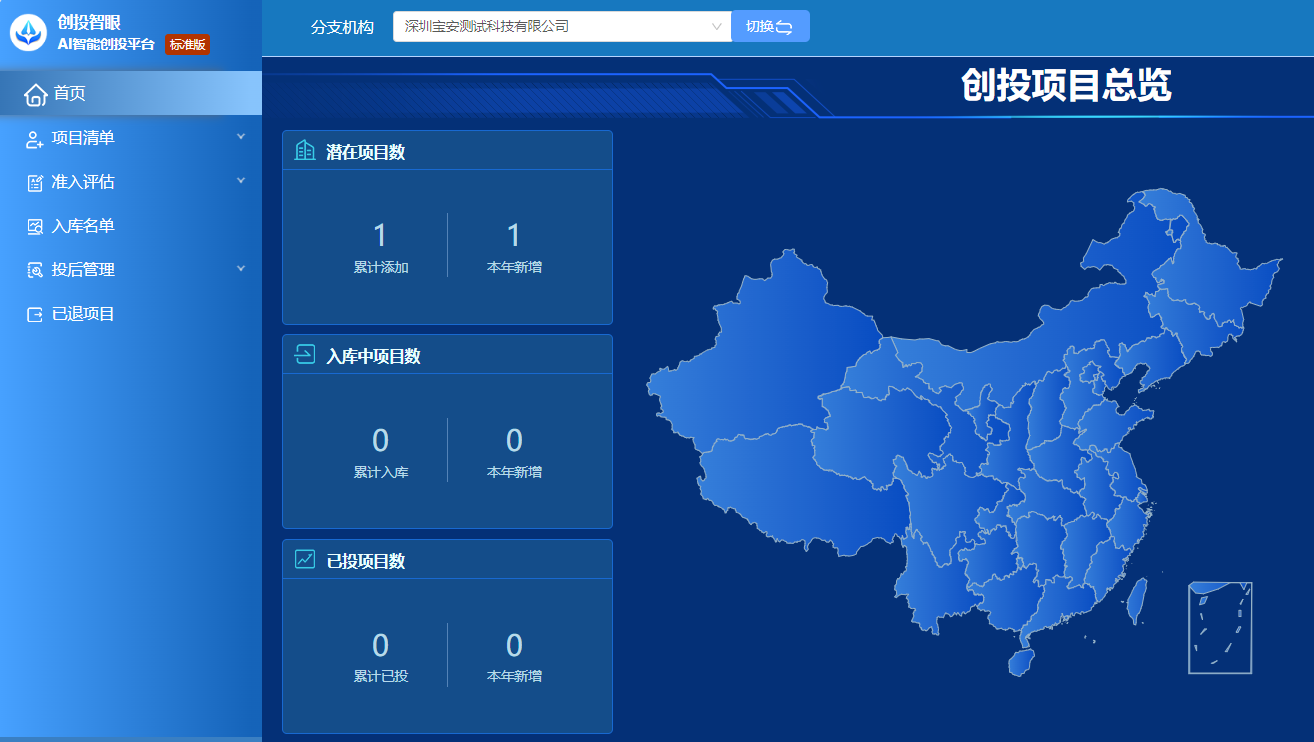Expand the 项目清单 submenu chevron

(x=241, y=137)
